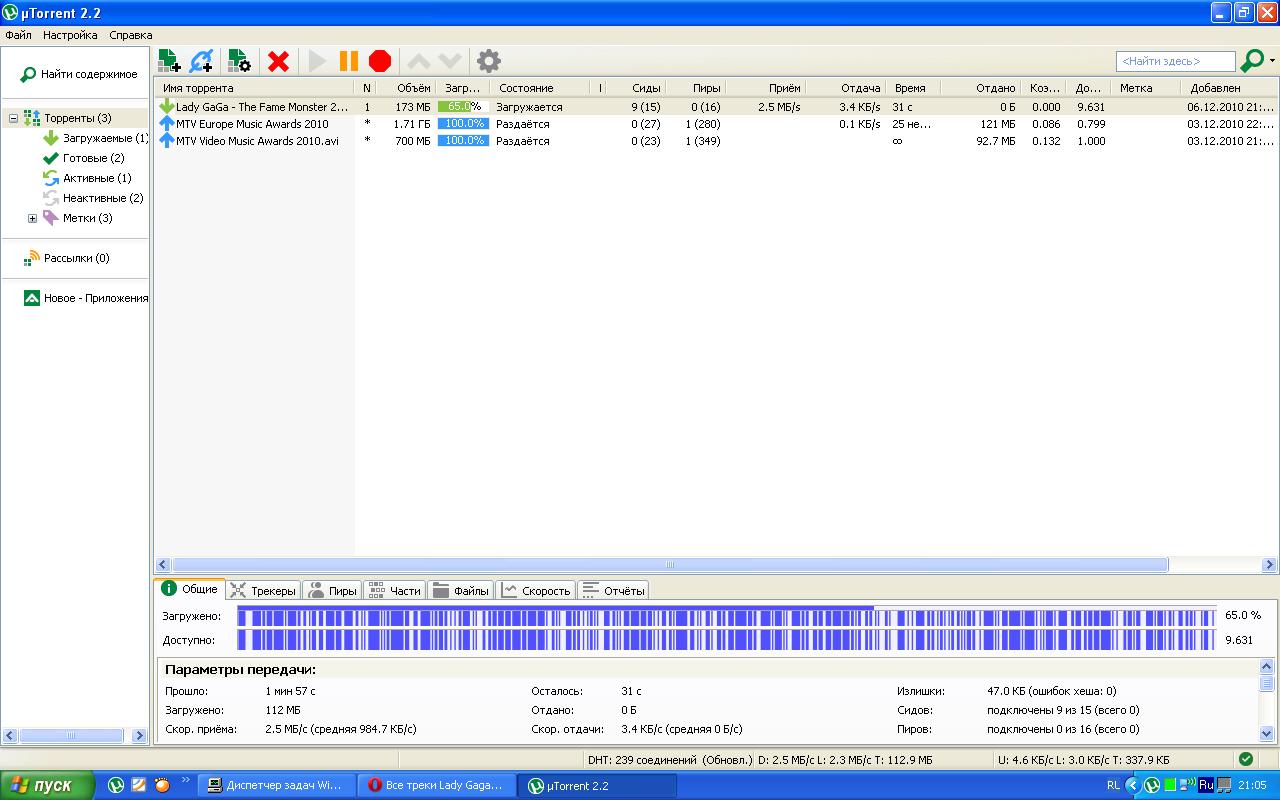The height and width of the screenshot is (800, 1280).
Task: Sort by the Отдача column header
Action: (x=847, y=88)
